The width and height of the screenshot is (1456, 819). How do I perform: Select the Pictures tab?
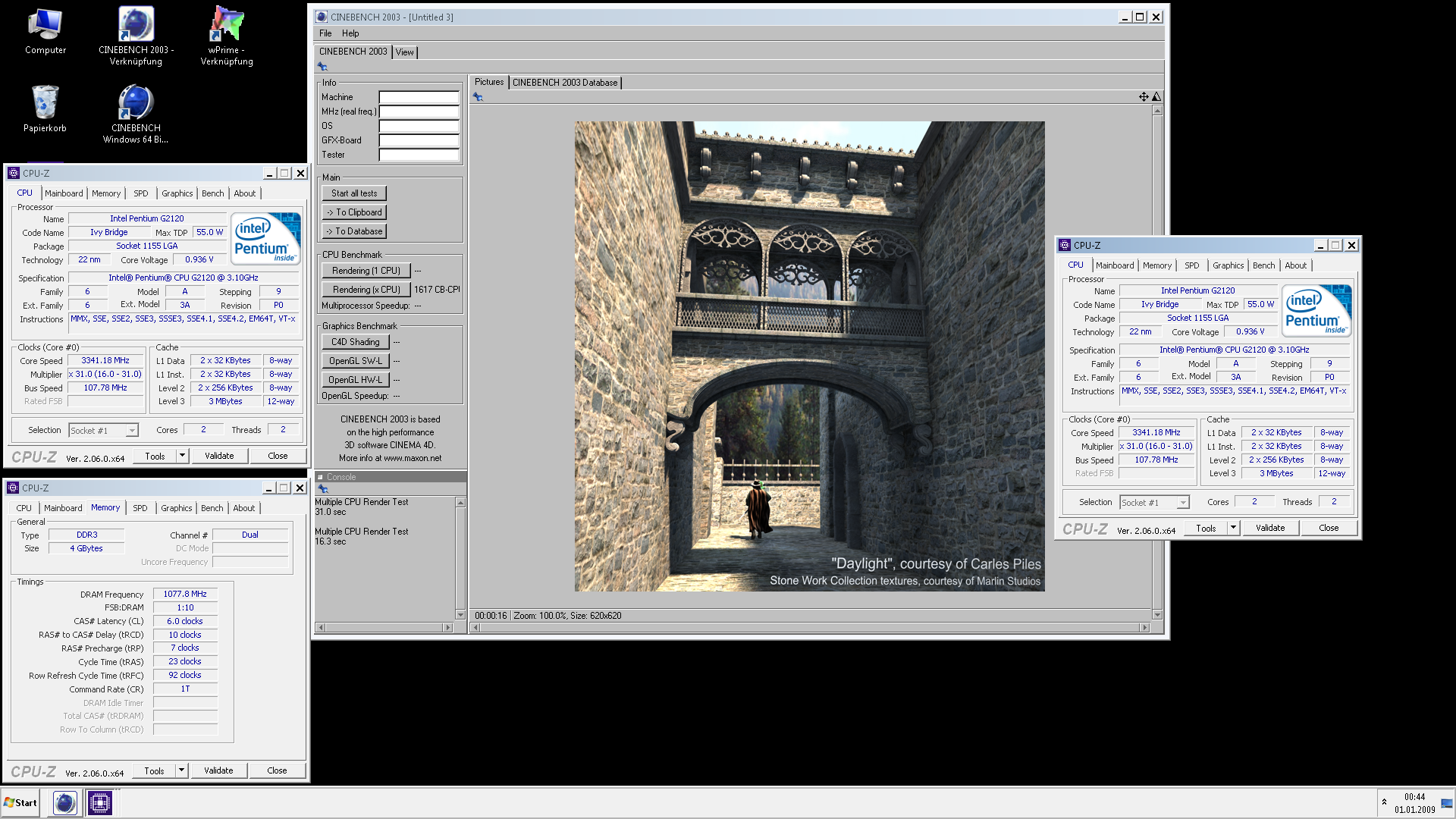pos(489,82)
